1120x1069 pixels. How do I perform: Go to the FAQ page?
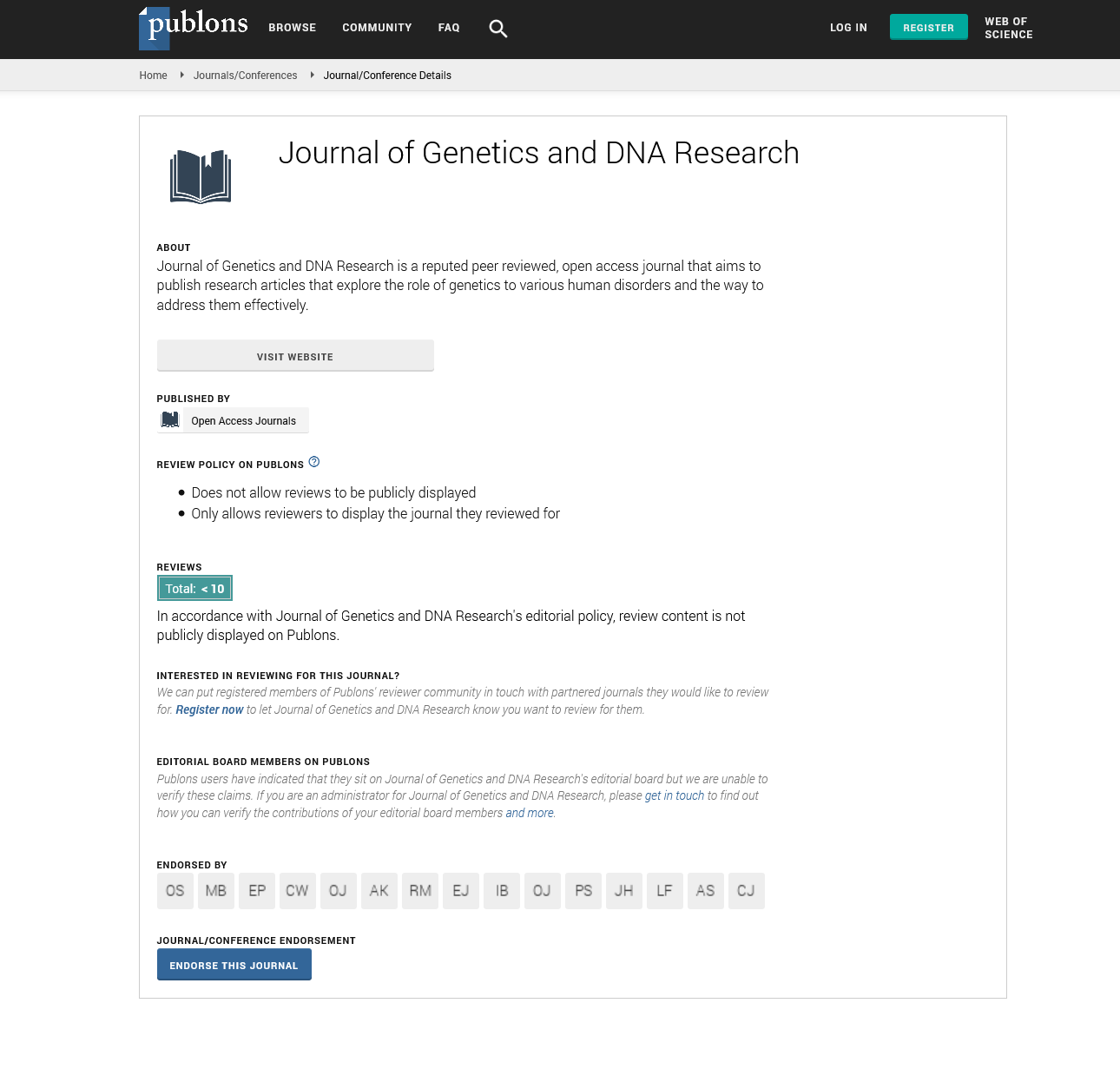449,28
